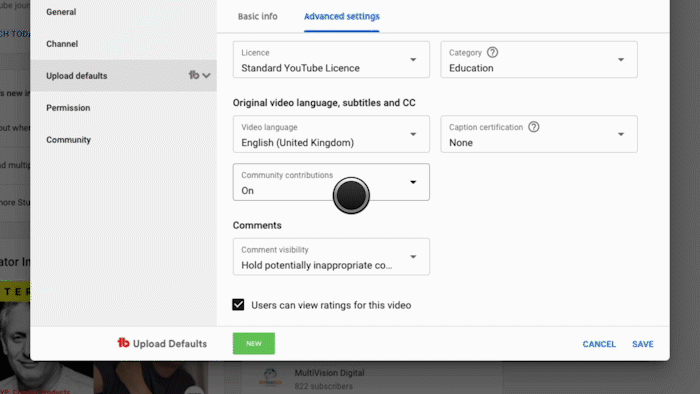Click 'Users can view ratings for this video' text
The width and height of the screenshot is (700, 394).
pos(331,305)
